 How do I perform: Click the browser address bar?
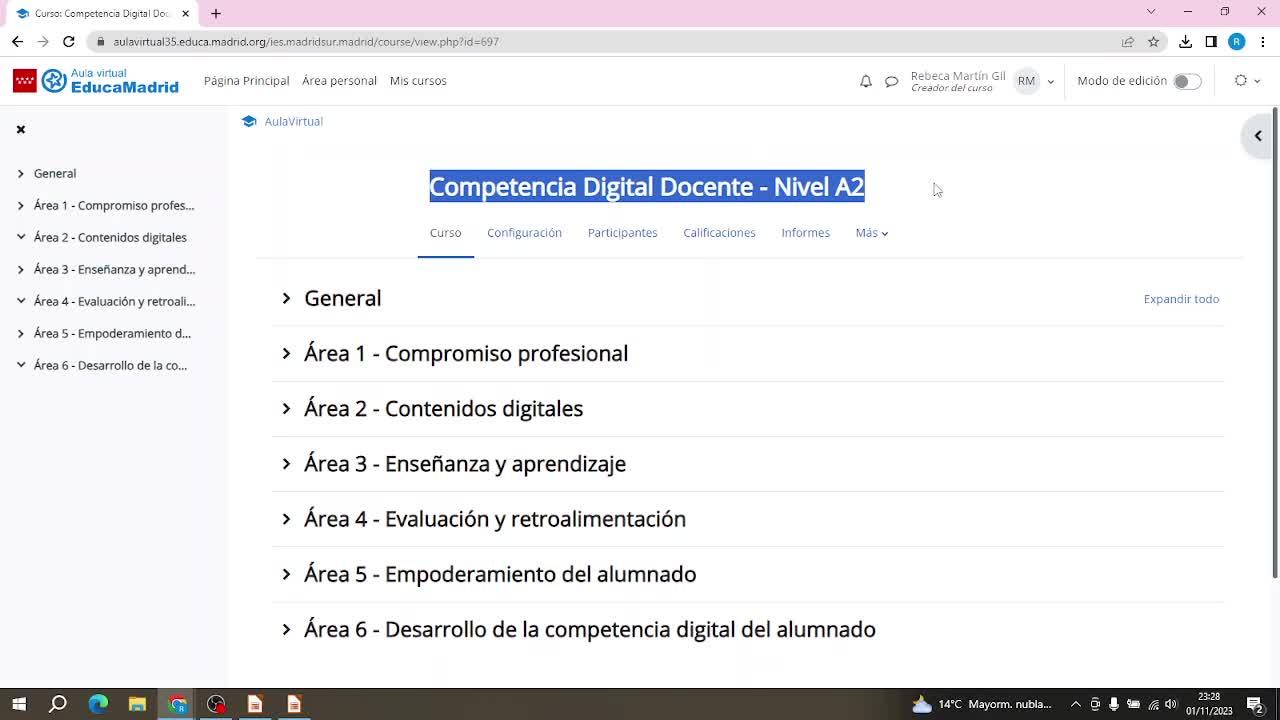point(600,42)
